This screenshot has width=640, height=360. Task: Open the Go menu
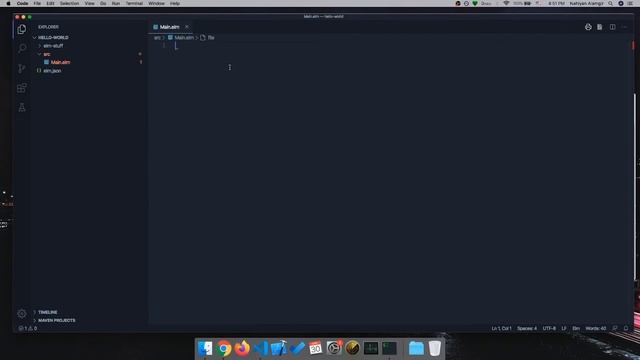103,3
